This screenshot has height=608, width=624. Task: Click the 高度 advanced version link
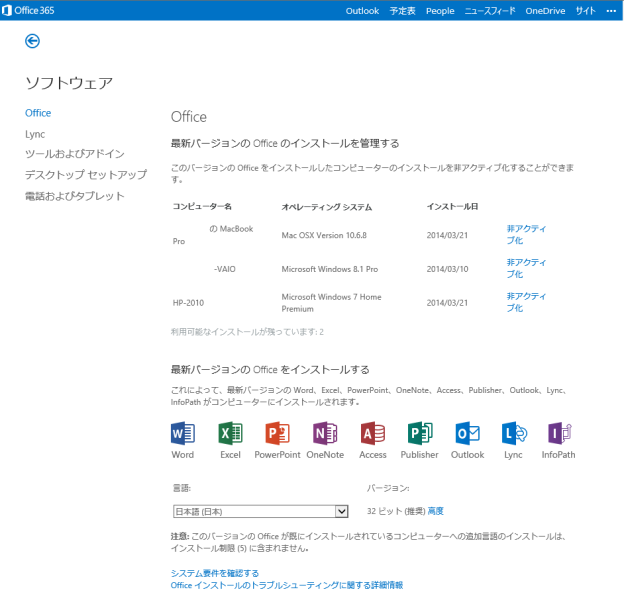[x=435, y=511]
